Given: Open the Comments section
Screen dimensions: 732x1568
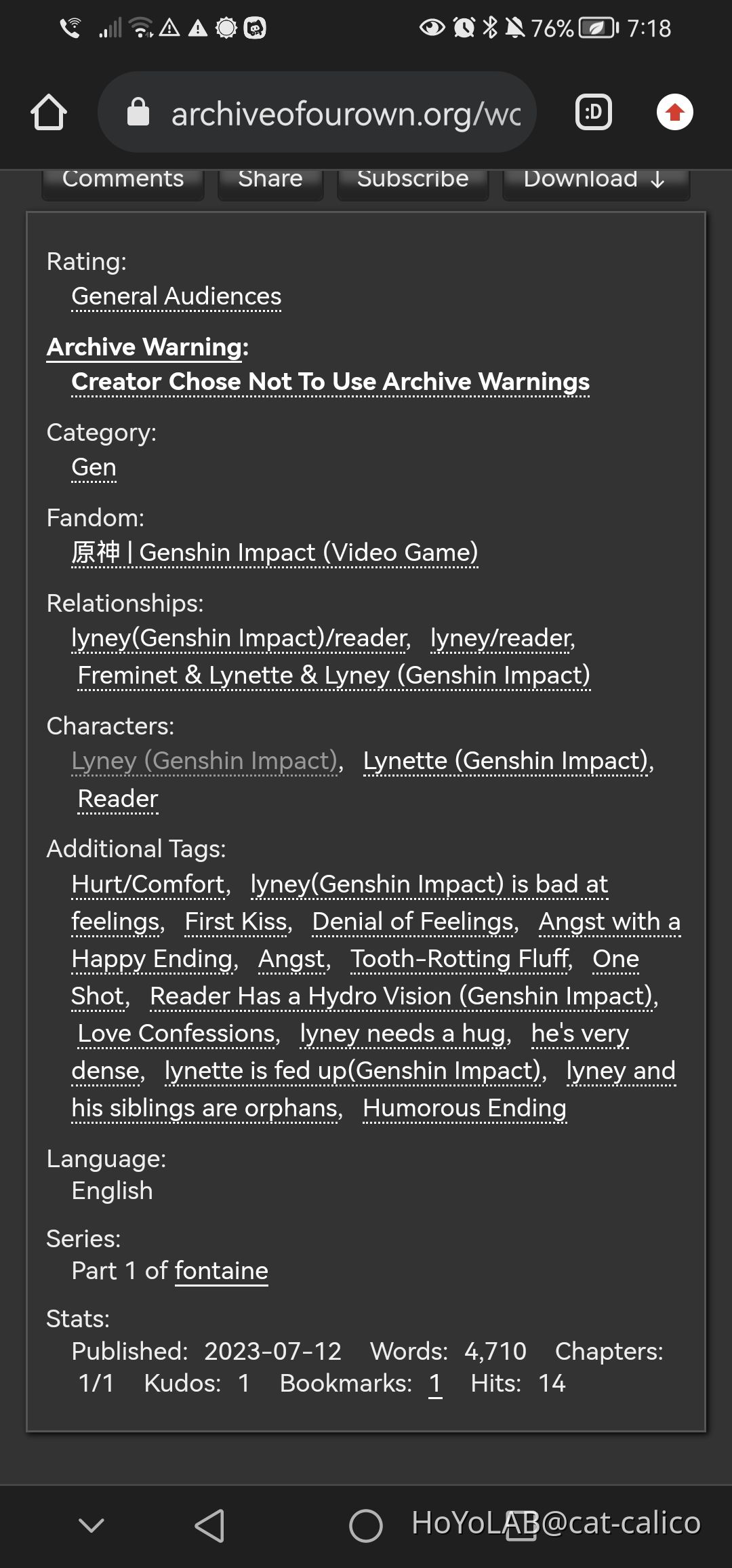Looking at the screenshot, I should (122, 178).
